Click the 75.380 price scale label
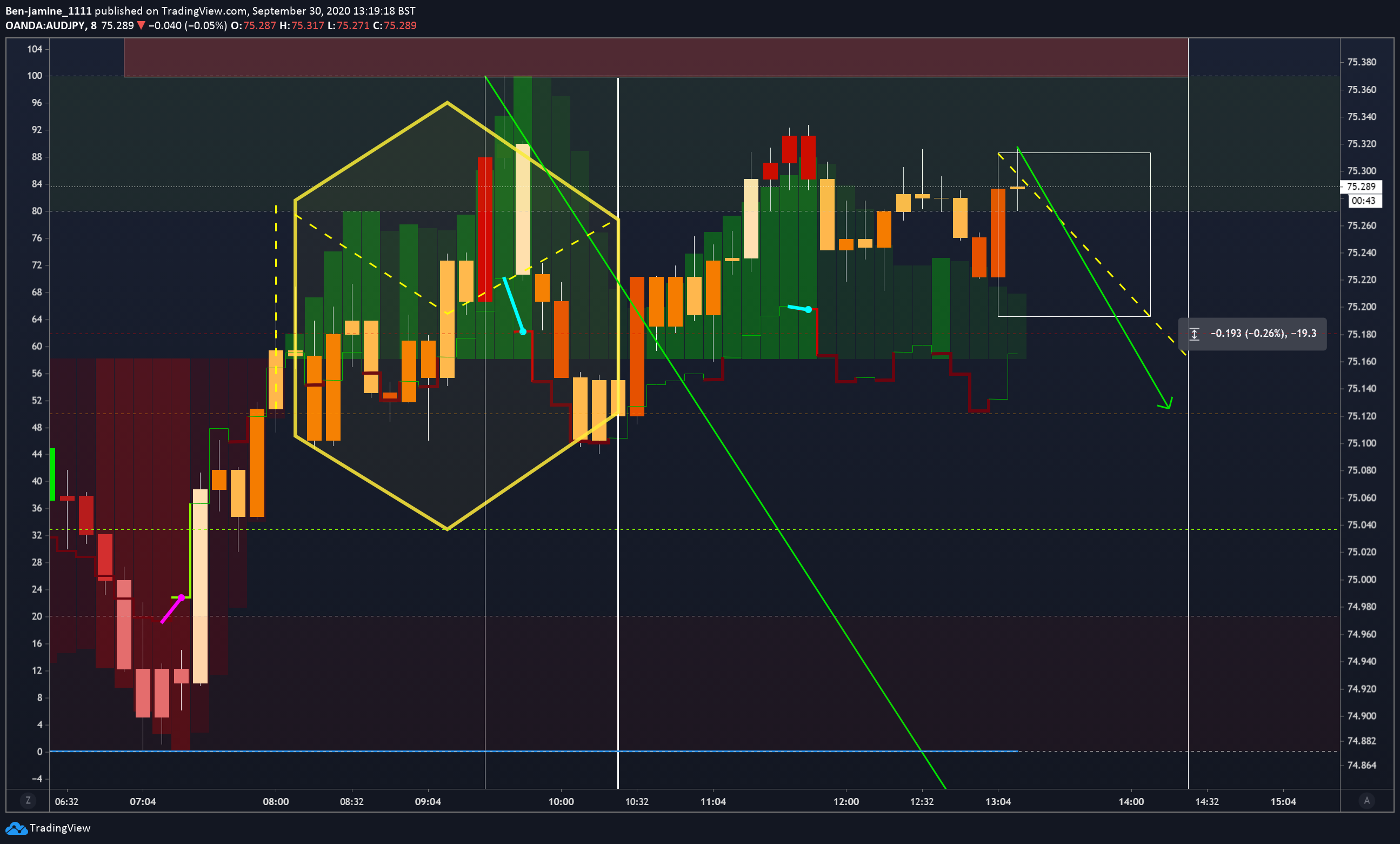The height and width of the screenshot is (844, 1400). (1362, 62)
